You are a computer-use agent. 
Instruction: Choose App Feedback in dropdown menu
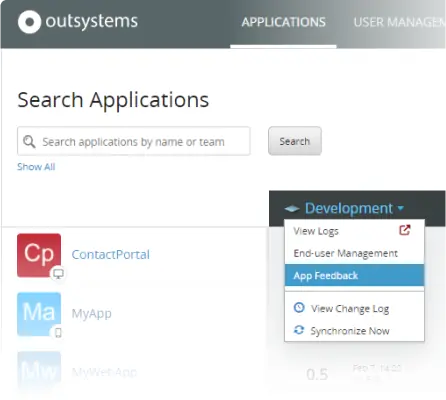pos(354,275)
